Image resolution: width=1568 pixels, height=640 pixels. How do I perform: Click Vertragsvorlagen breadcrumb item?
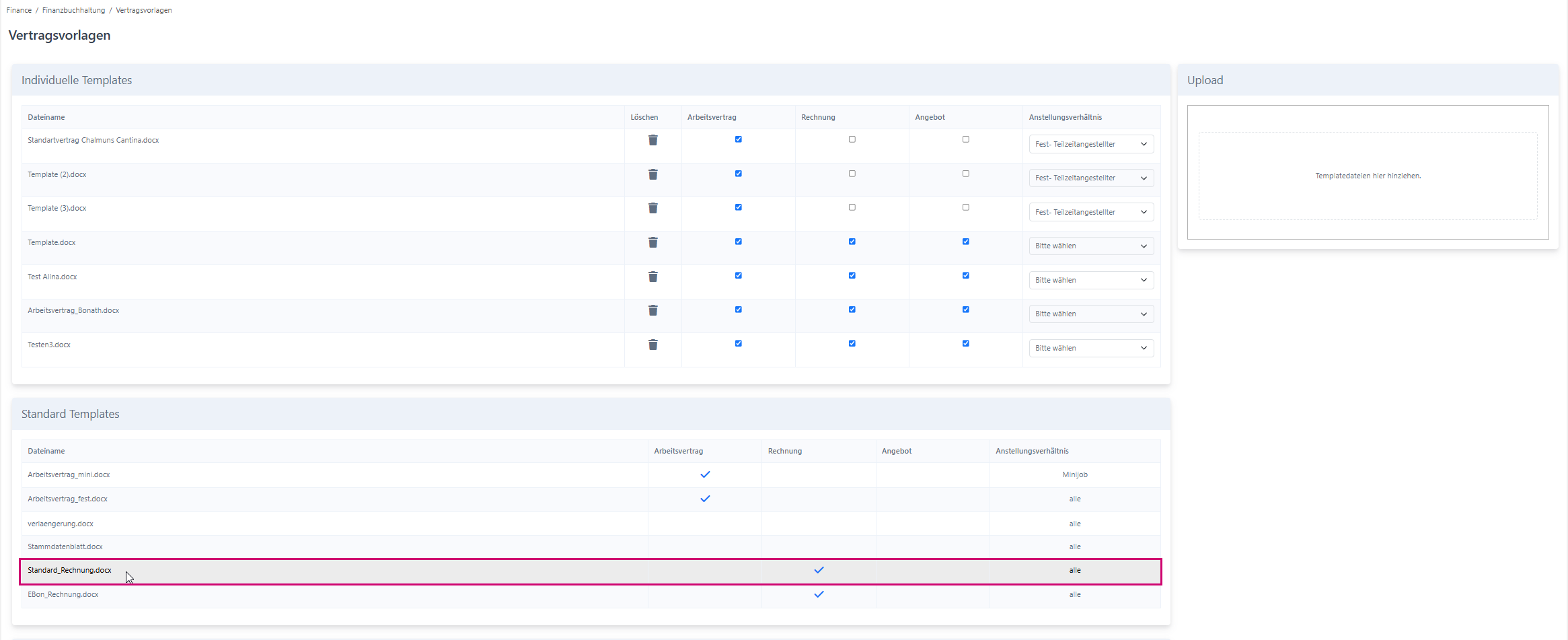pyautogui.click(x=144, y=10)
